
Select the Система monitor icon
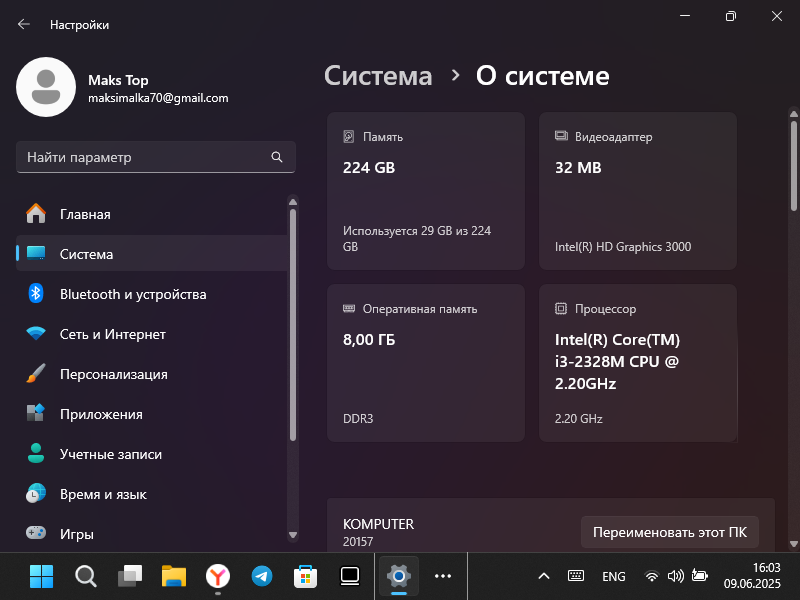(36, 254)
